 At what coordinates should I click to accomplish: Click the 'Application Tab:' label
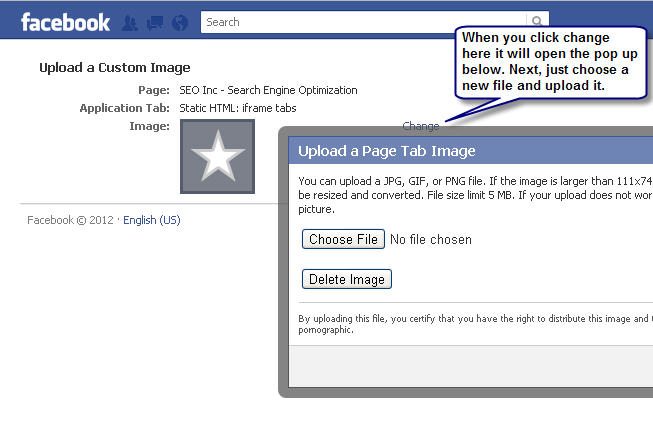[125, 108]
